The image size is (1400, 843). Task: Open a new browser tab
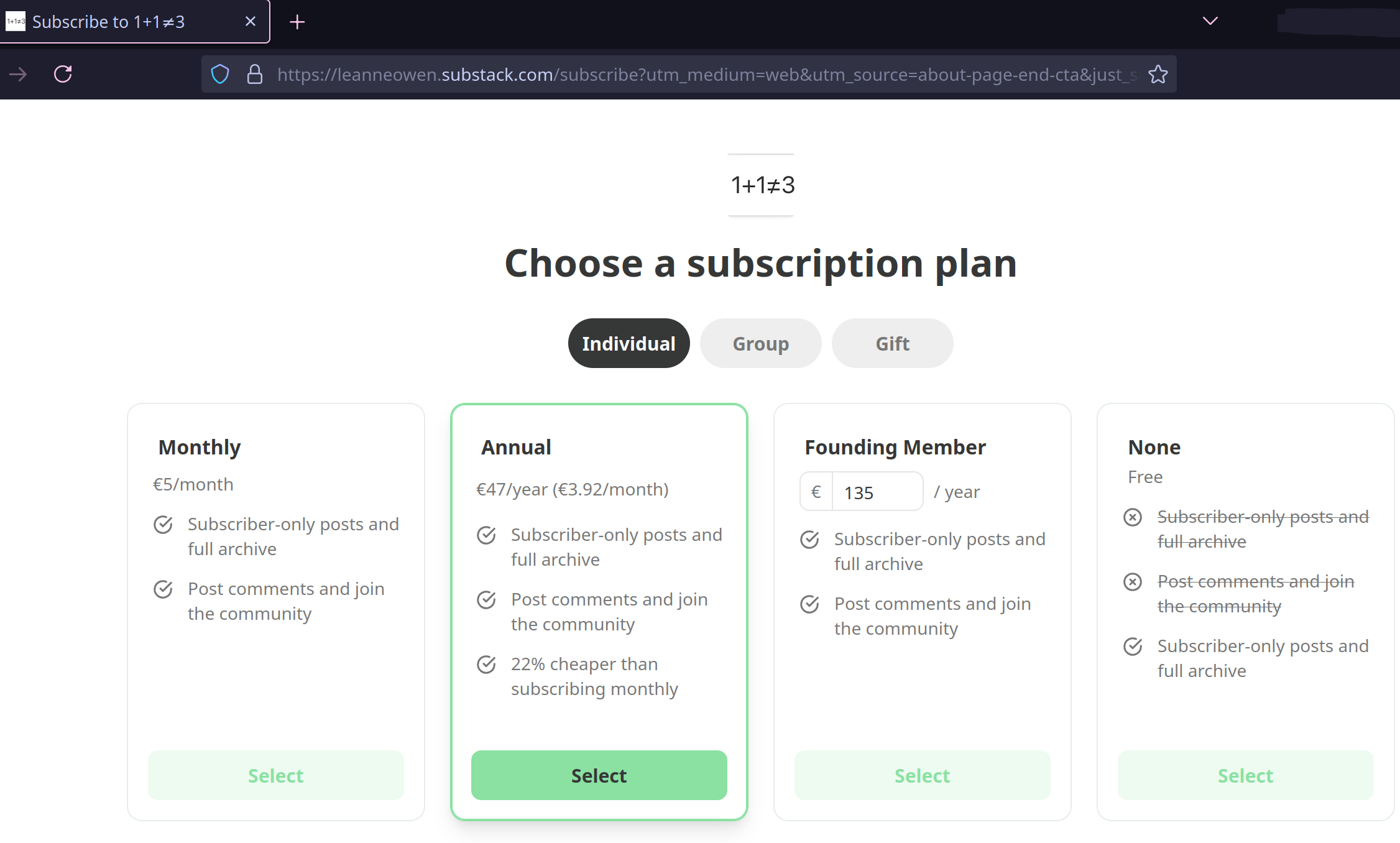[x=297, y=22]
